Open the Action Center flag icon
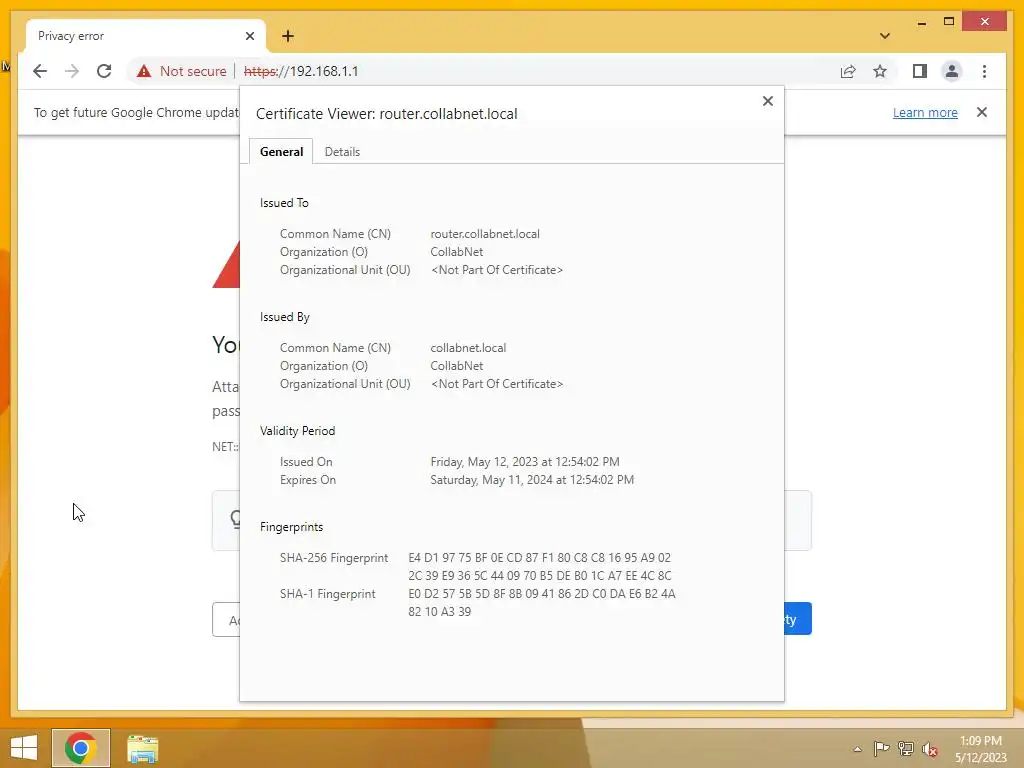This screenshot has width=1024, height=768. tap(881, 749)
